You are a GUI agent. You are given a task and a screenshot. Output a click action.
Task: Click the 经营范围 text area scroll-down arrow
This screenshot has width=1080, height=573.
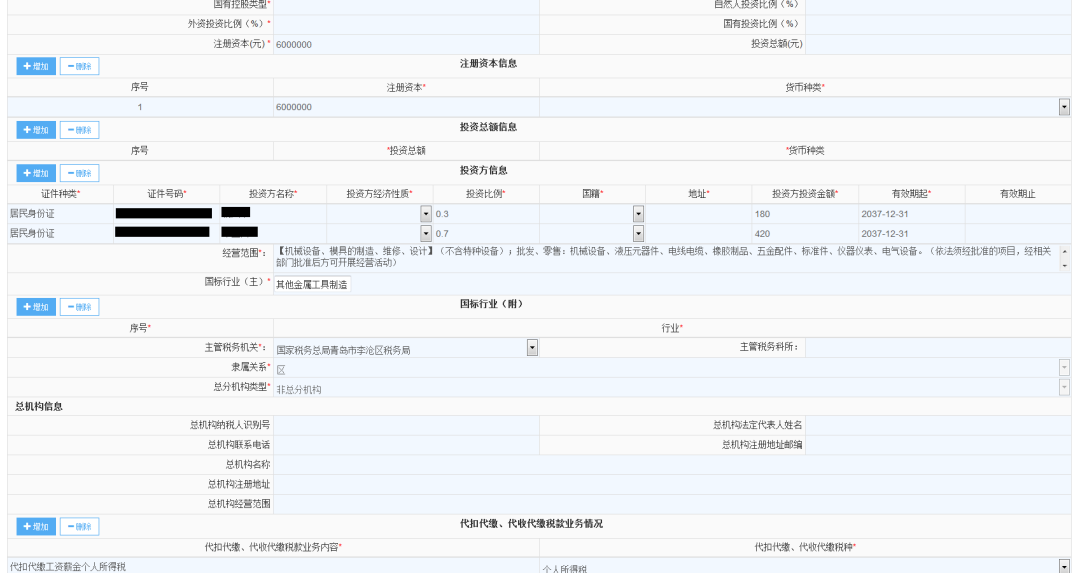[x=1065, y=265]
